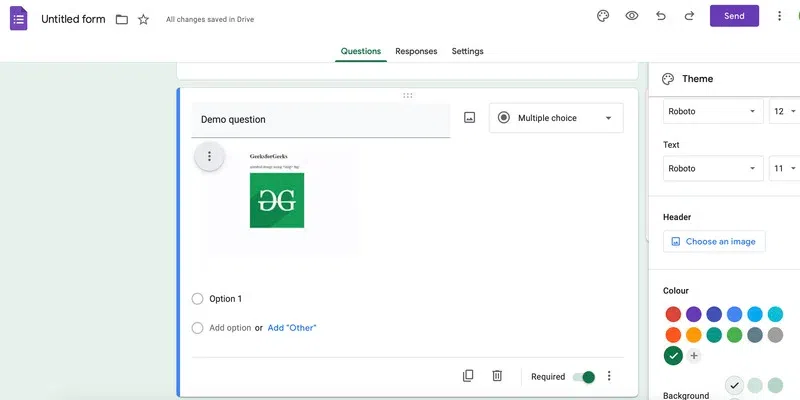This screenshot has height=400, width=800.
Task: Pick the blue colour swatch
Action: (x=734, y=314)
